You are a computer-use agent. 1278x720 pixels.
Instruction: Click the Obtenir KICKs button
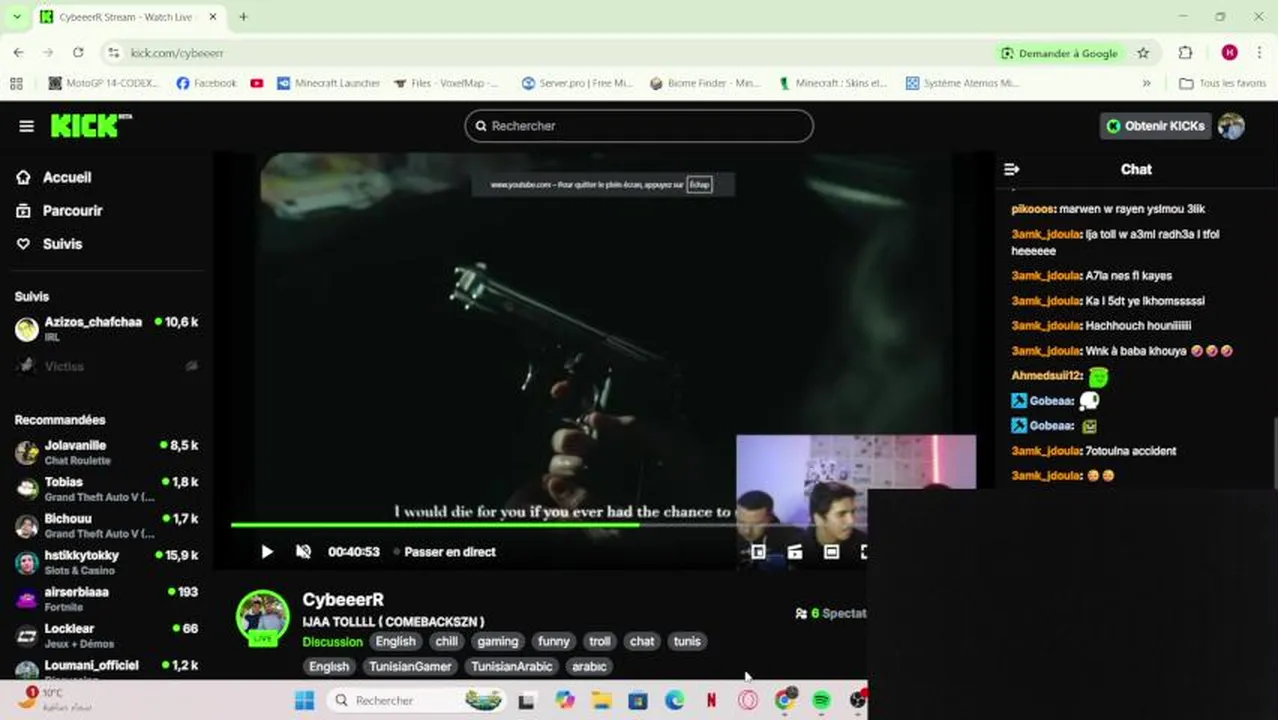pos(1155,126)
